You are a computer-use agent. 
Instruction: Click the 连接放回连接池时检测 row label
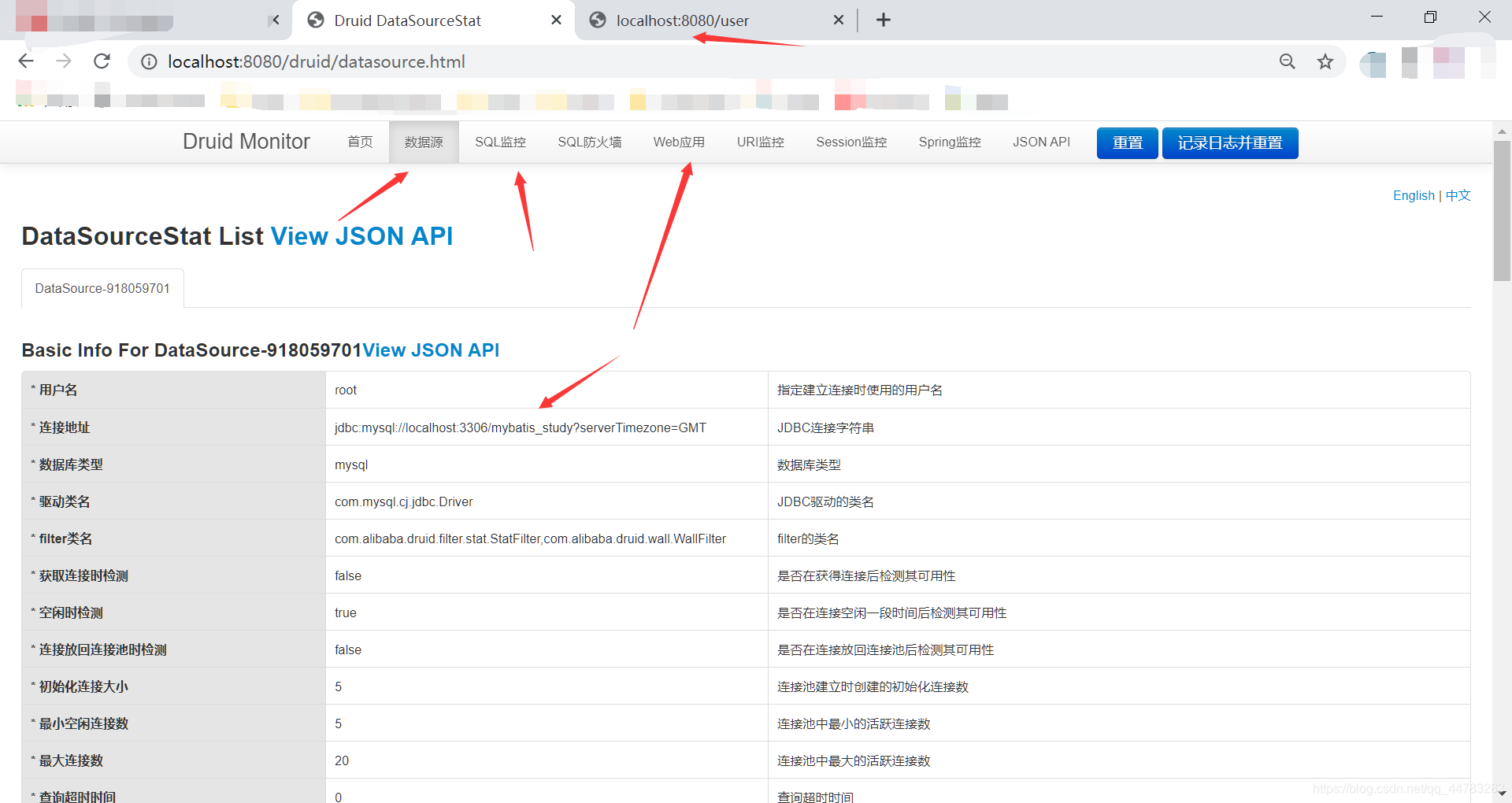pyautogui.click(x=102, y=649)
